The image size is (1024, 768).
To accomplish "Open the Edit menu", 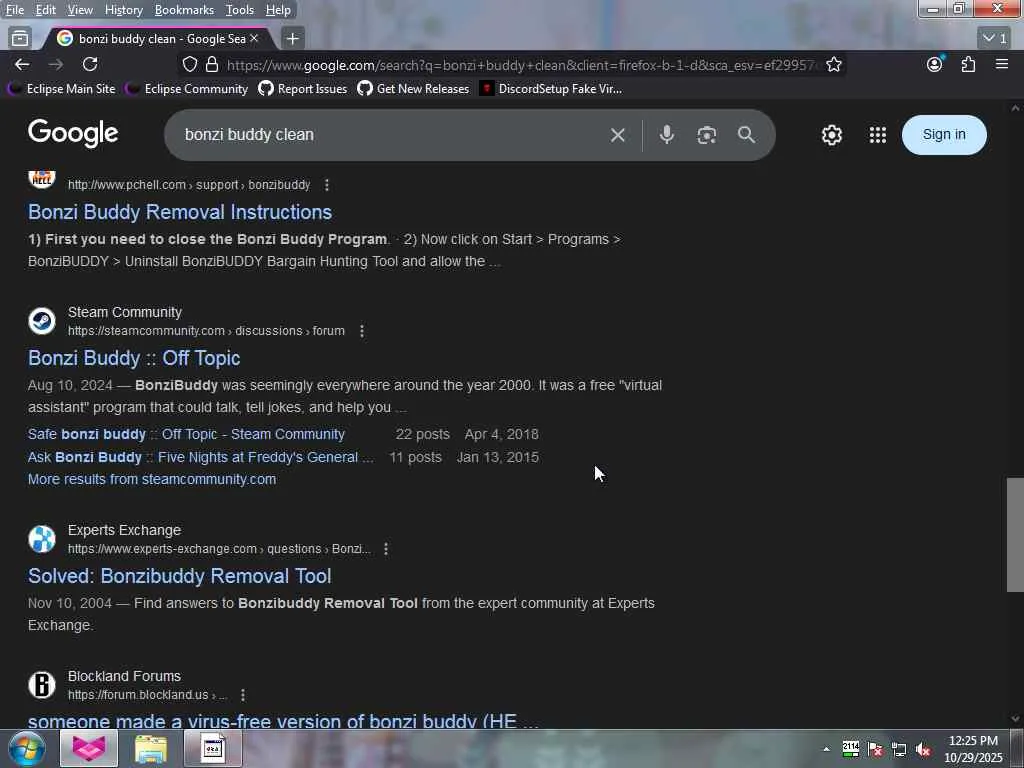I will [x=45, y=10].
